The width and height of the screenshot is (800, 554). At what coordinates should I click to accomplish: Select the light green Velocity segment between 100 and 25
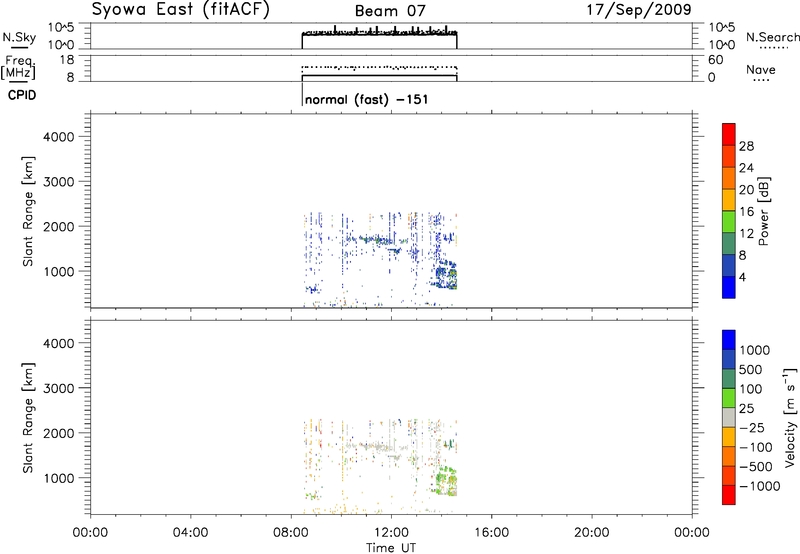point(729,398)
